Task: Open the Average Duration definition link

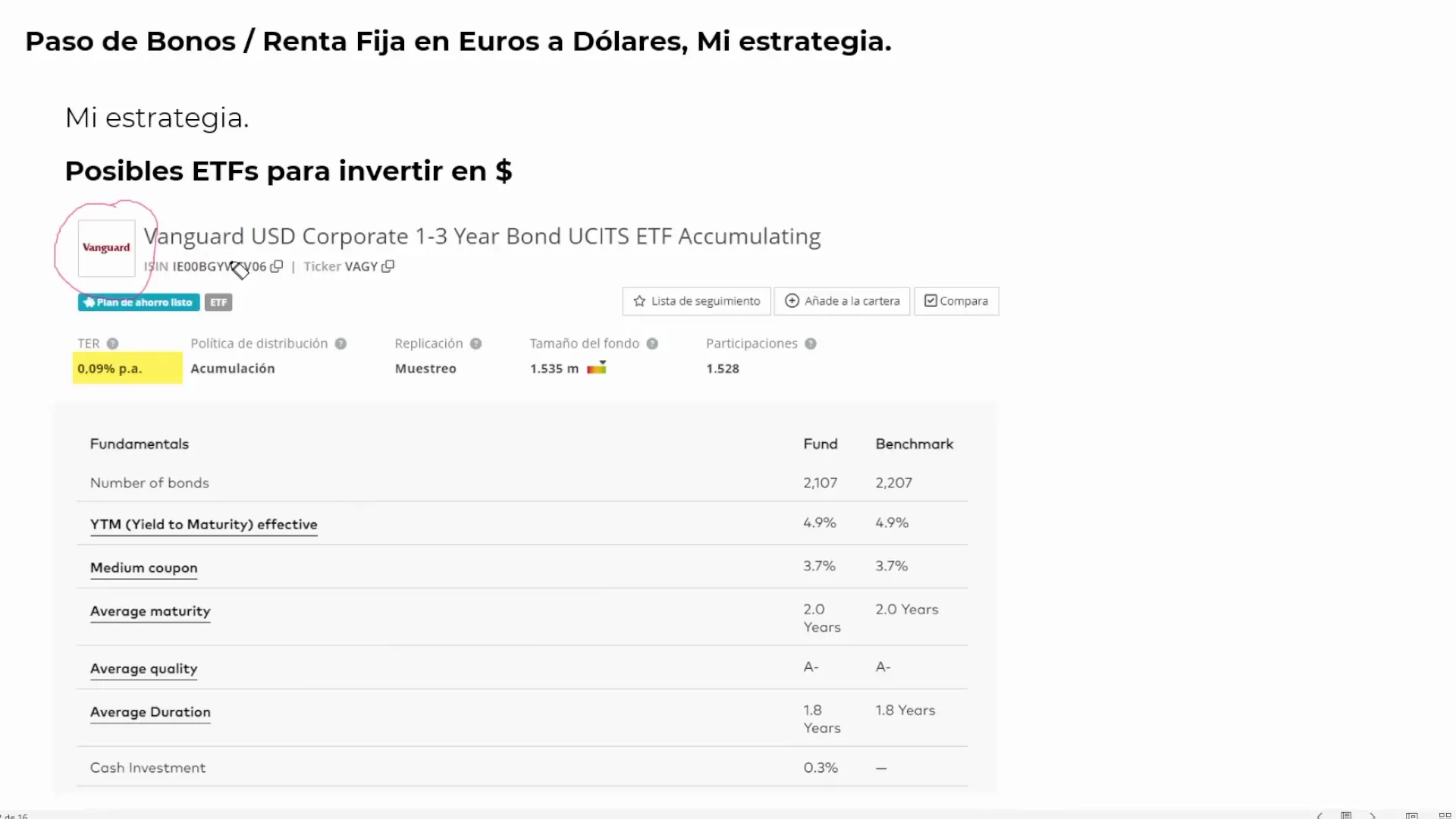Action: point(150,712)
